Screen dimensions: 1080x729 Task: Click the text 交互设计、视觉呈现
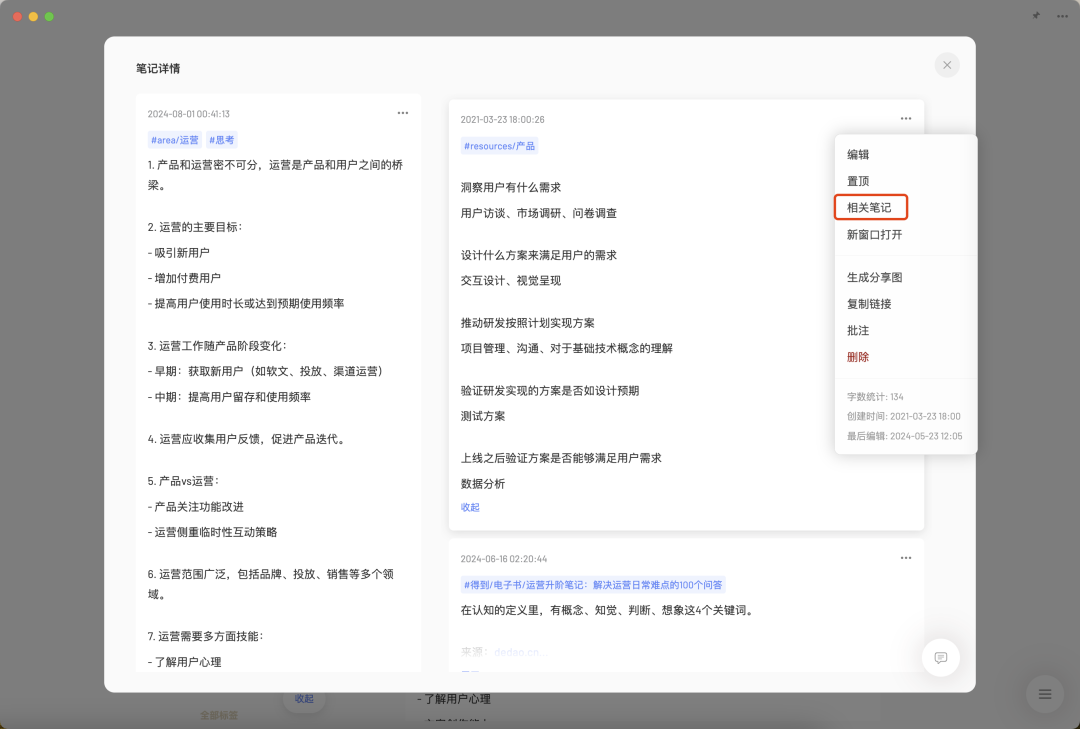pos(510,280)
